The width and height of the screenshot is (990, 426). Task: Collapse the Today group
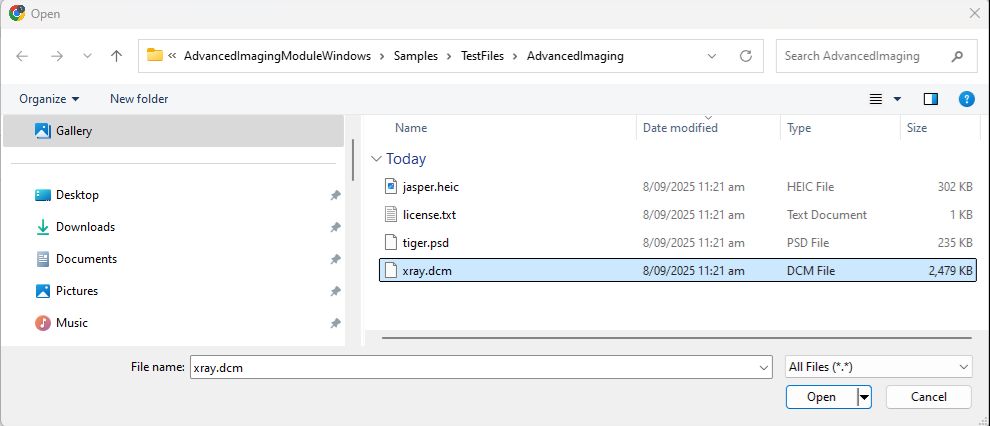(376, 159)
